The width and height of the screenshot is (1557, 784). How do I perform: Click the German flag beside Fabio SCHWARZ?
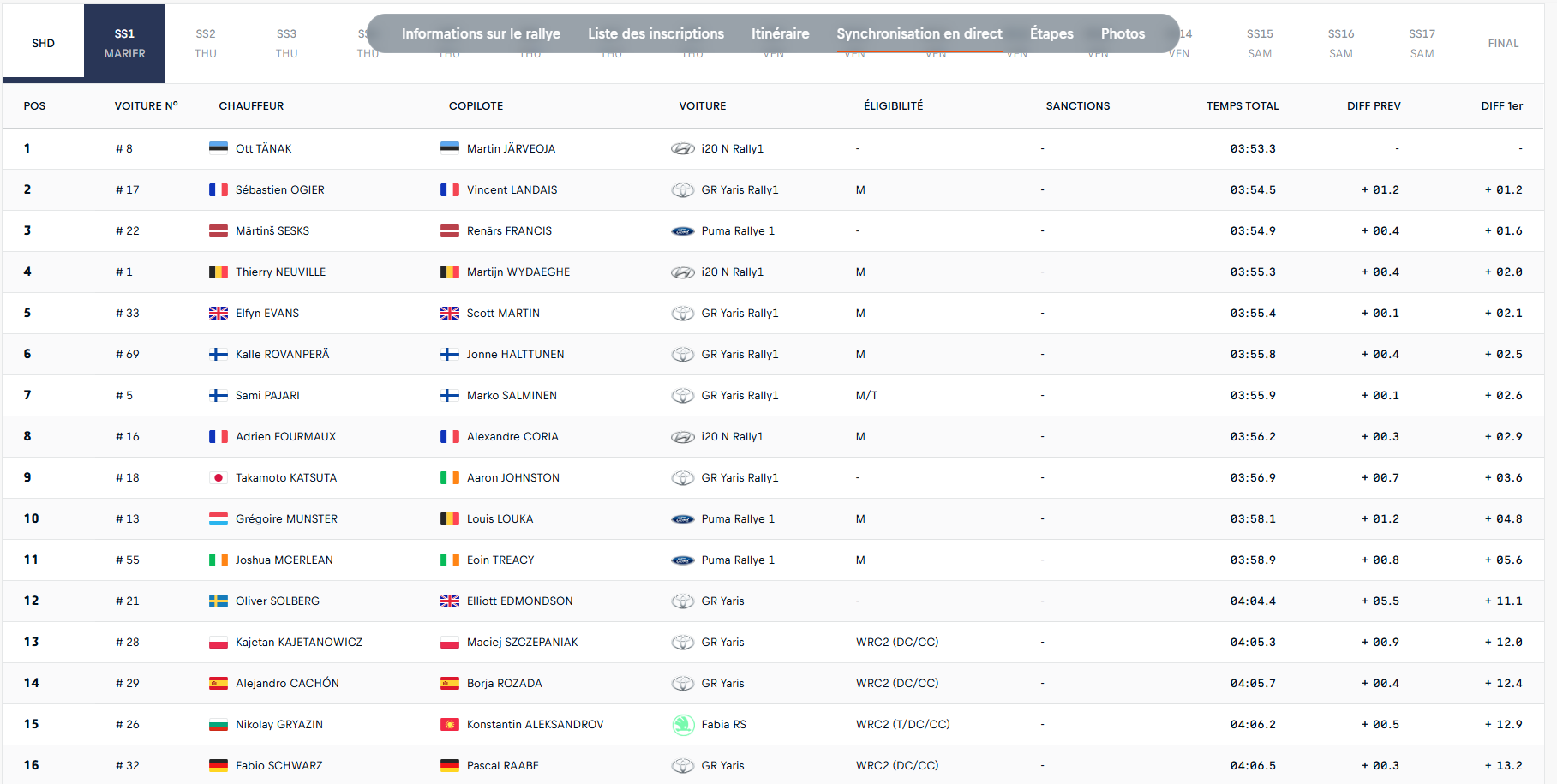(x=219, y=765)
